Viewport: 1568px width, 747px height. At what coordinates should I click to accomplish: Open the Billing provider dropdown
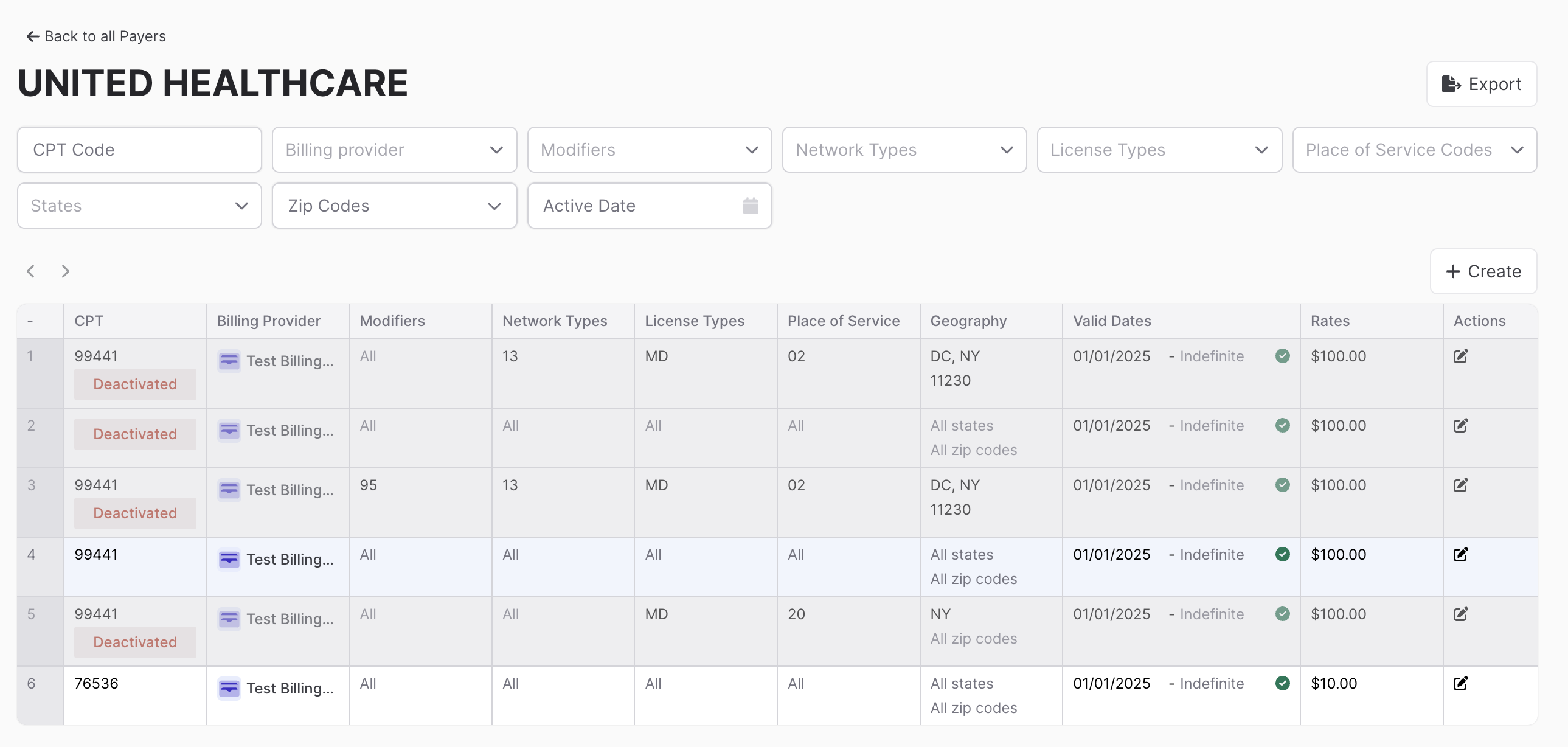tap(394, 150)
